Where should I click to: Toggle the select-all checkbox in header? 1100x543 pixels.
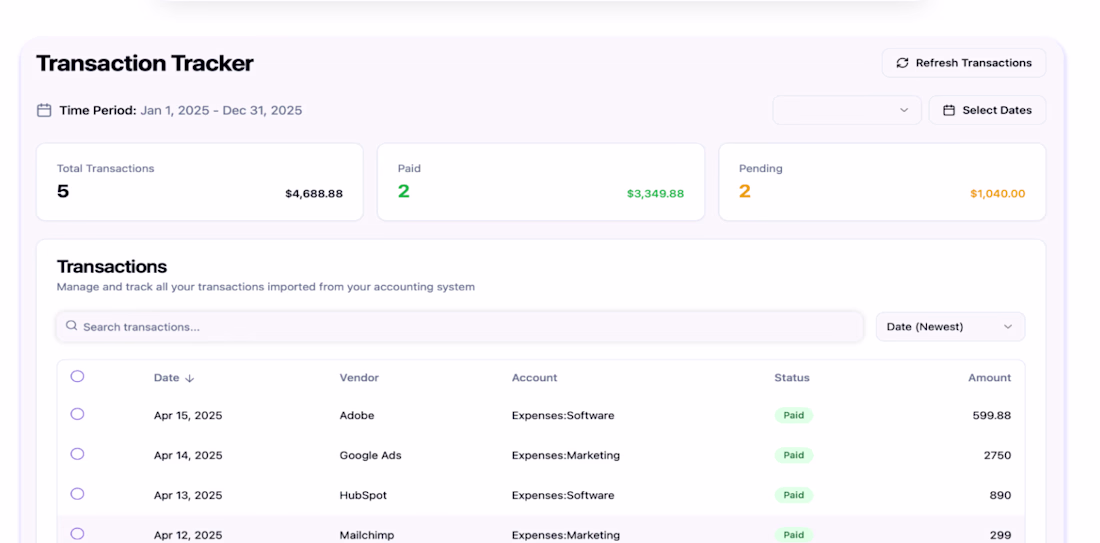click(77, 376)
